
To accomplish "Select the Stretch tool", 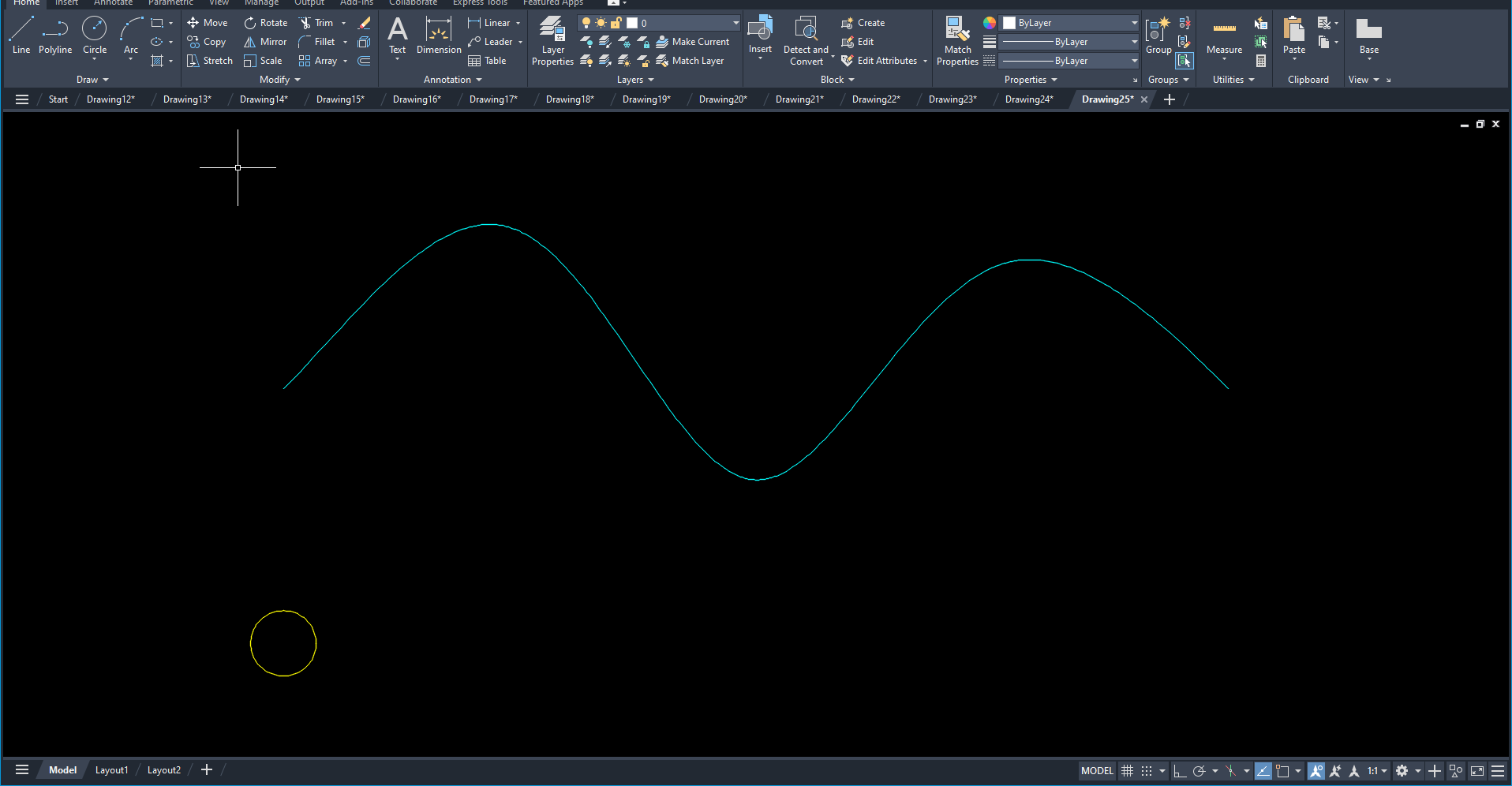I will click(210, 61).
